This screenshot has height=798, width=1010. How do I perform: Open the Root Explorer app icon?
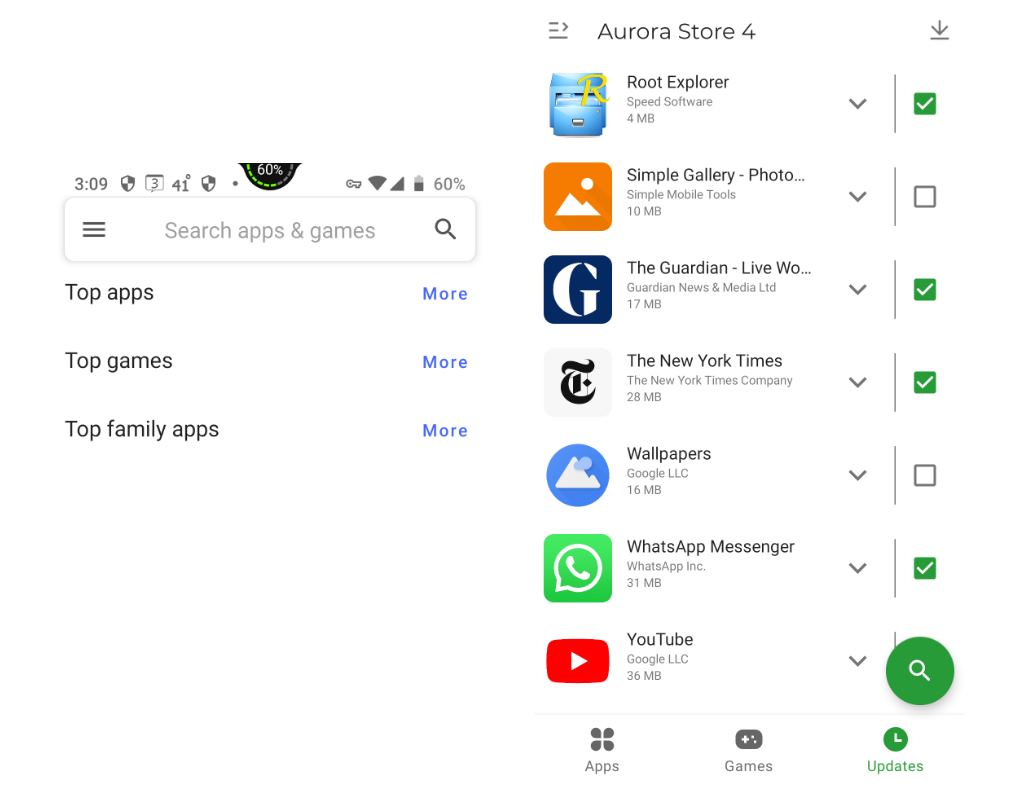pyautogui.click(x=578, y=104)
